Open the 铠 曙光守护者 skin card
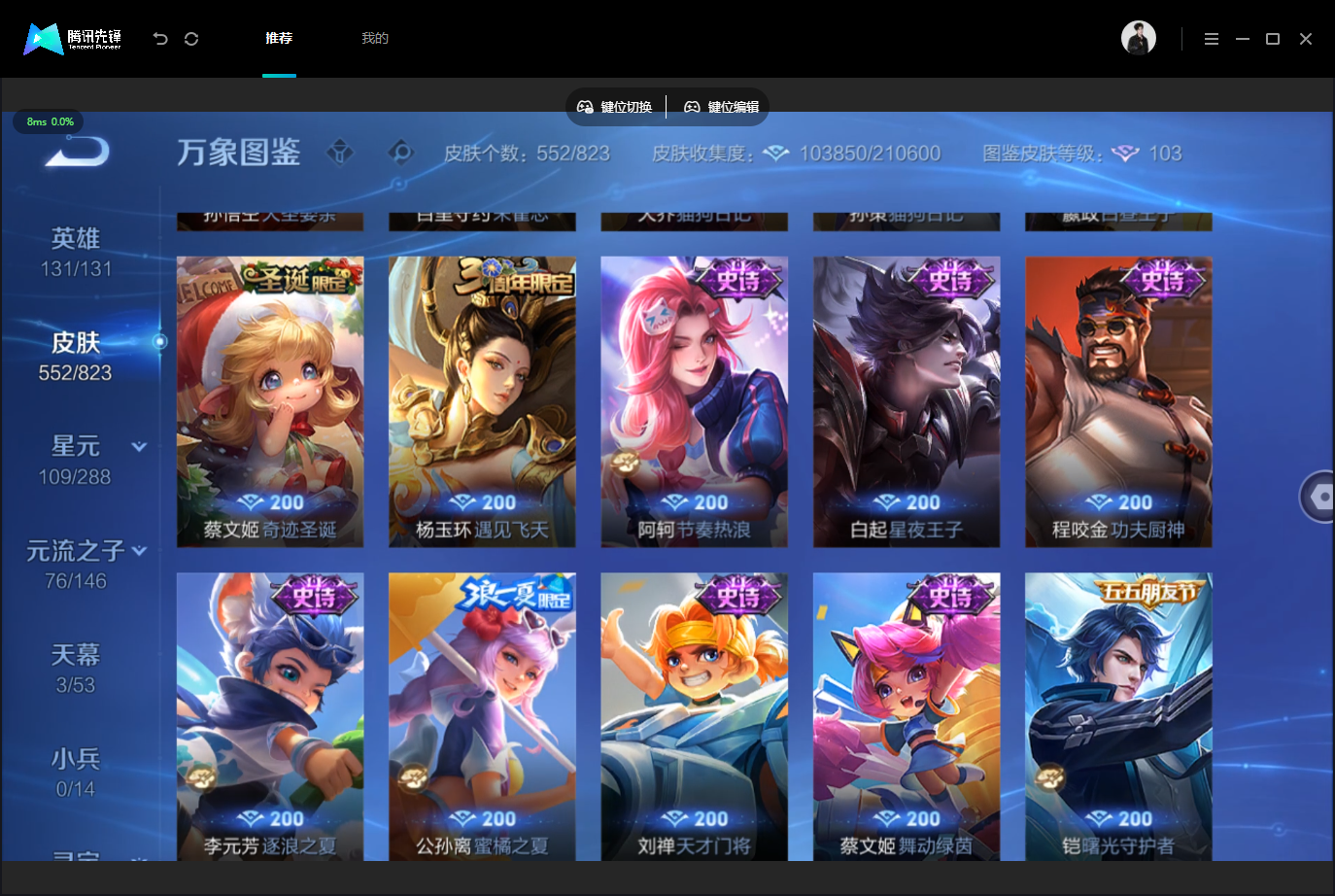Viewport: 1335px width, 896px height. click(1118, 716)
